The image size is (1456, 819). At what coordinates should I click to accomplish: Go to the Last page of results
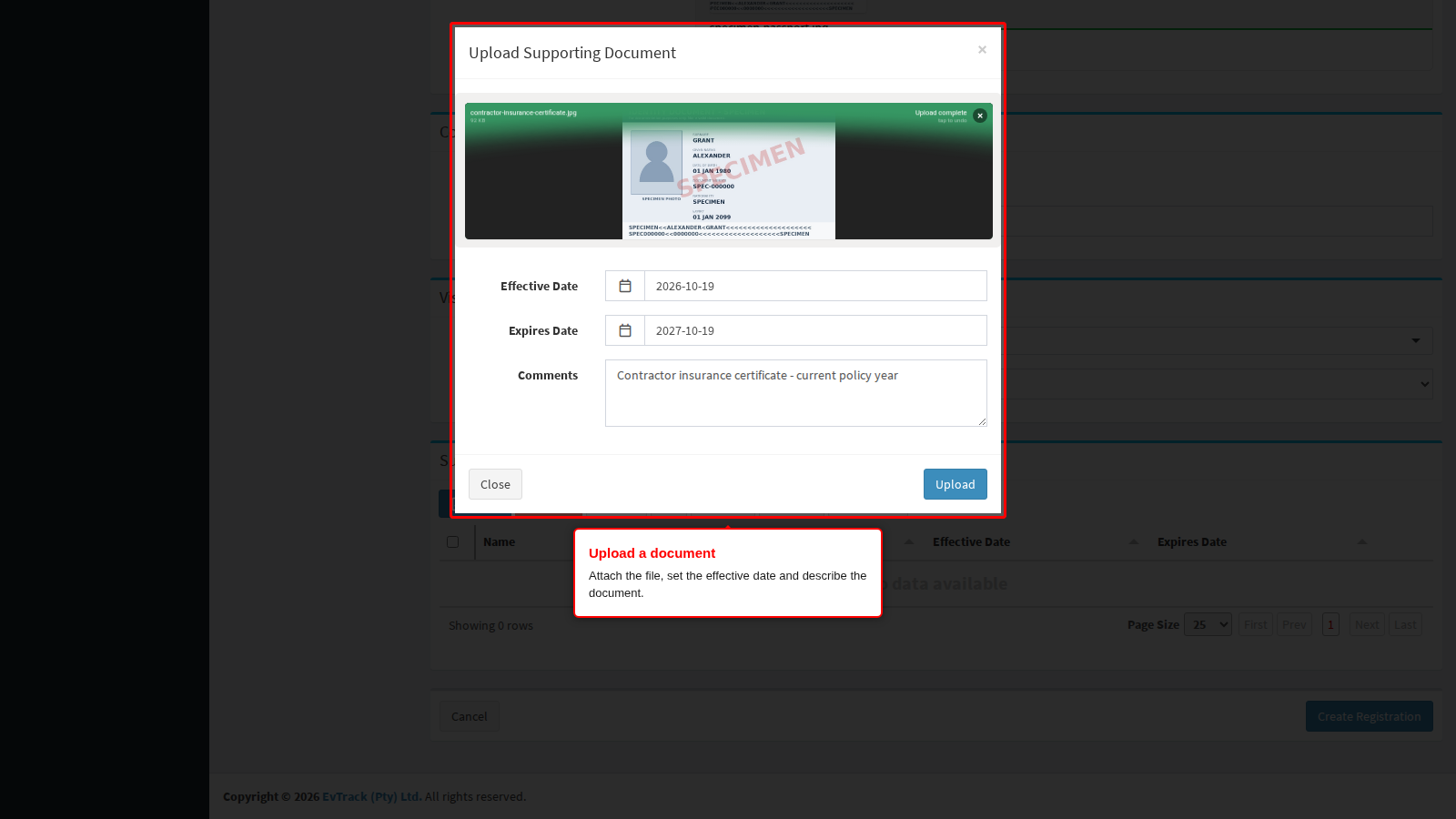click(x=1405, y=624)
